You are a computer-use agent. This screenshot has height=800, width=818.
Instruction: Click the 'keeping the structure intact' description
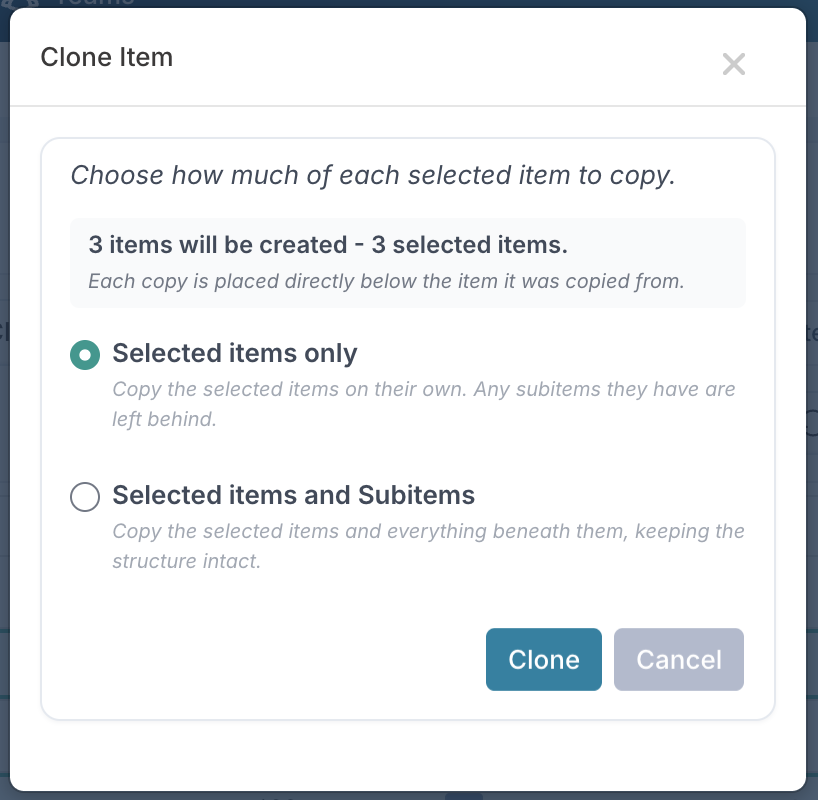coord(428,546)
